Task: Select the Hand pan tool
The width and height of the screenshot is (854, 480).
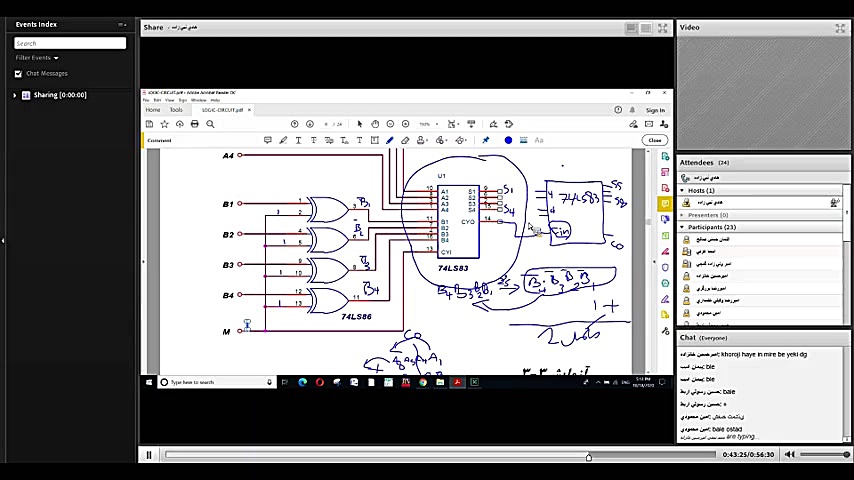Action: (375, 124)
